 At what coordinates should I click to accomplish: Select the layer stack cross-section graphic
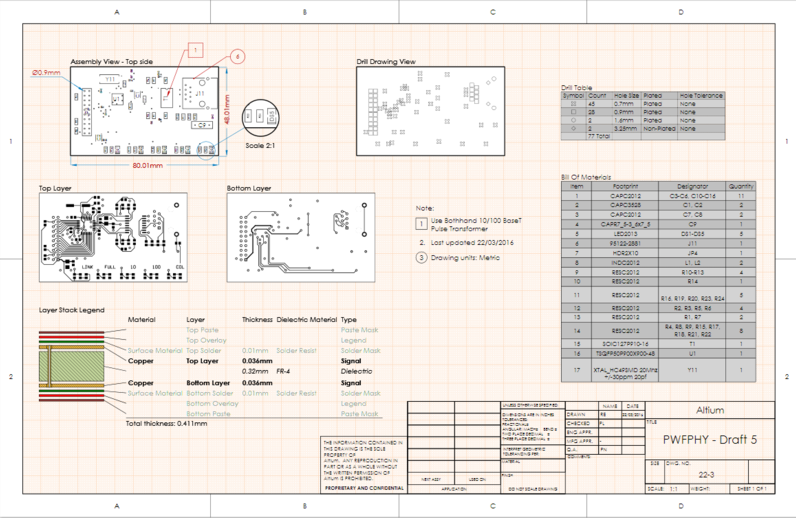pos(72,366)
